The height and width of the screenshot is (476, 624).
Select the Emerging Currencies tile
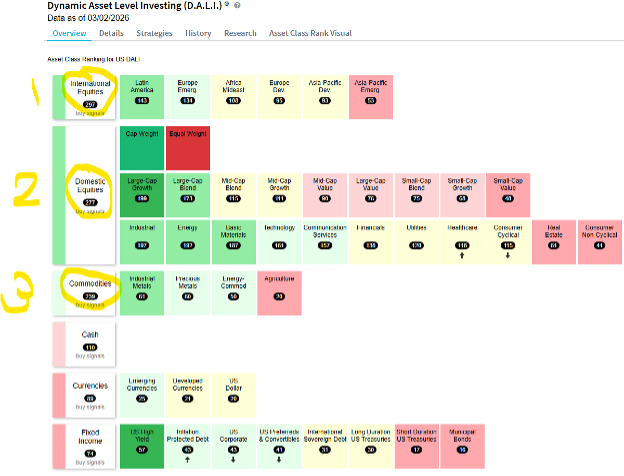tap(141, 391)
